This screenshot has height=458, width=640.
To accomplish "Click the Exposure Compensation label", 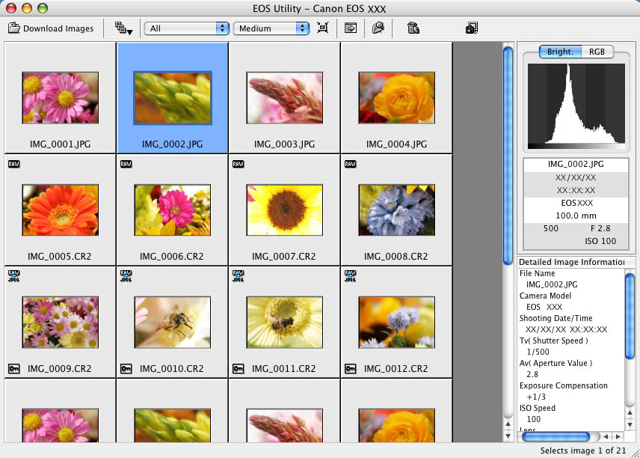I will pyautogui.click(x=563, y=385).
